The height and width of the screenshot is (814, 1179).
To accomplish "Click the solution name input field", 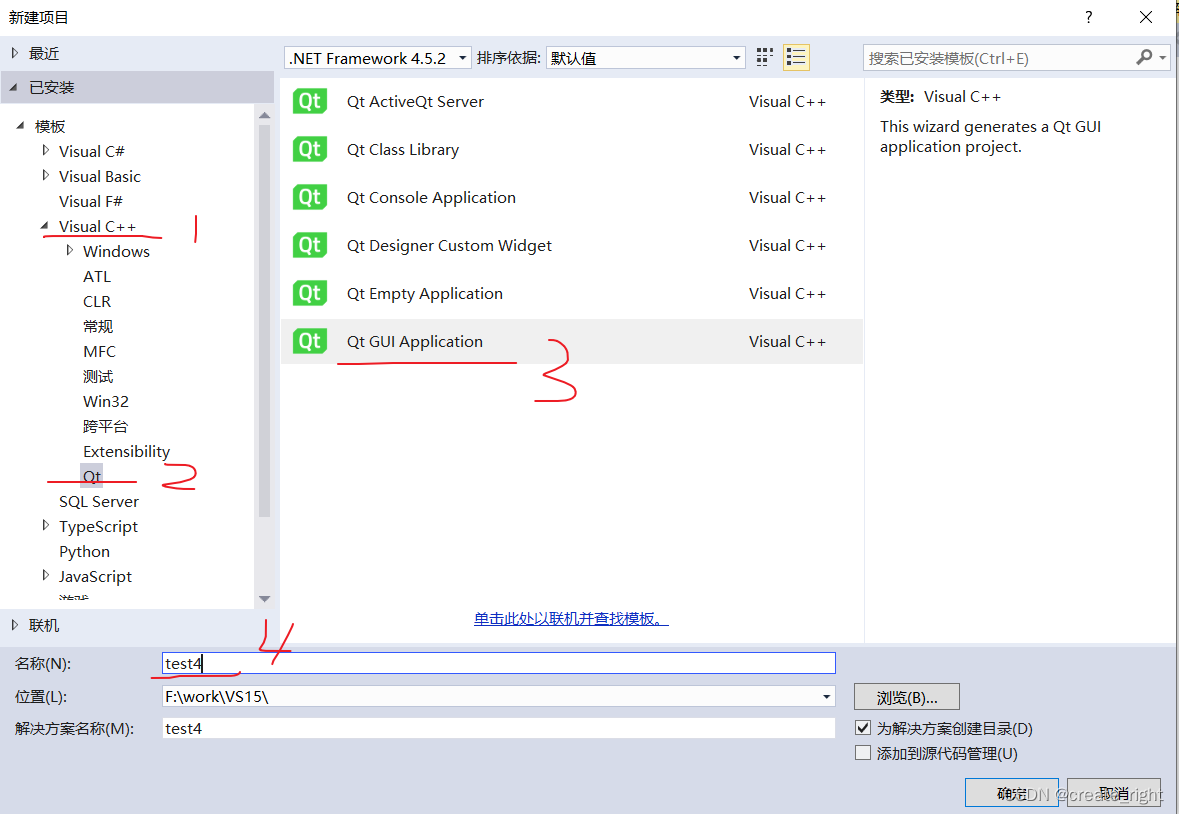I will 499,728.
